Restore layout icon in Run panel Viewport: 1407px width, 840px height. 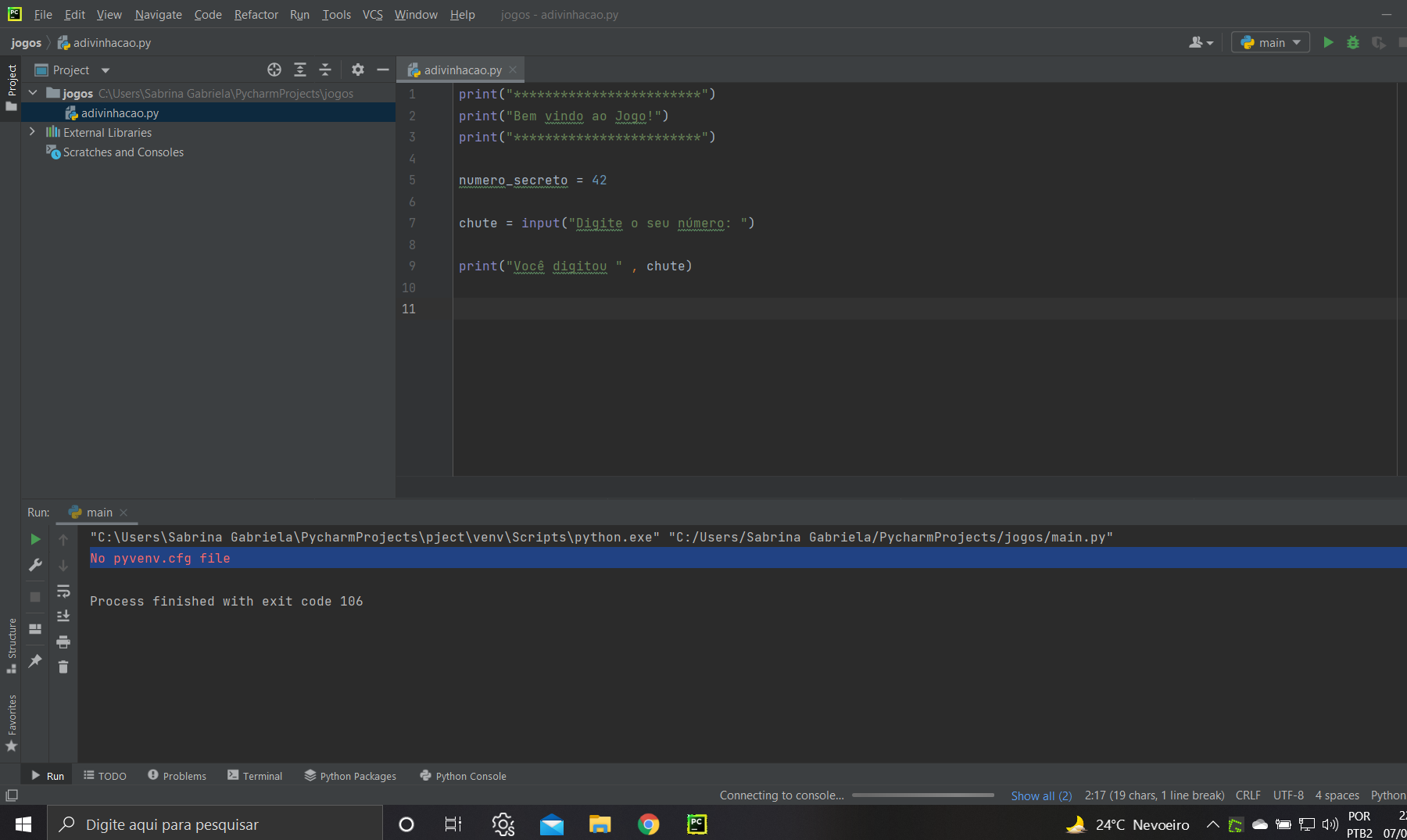(x=35, y=628)
